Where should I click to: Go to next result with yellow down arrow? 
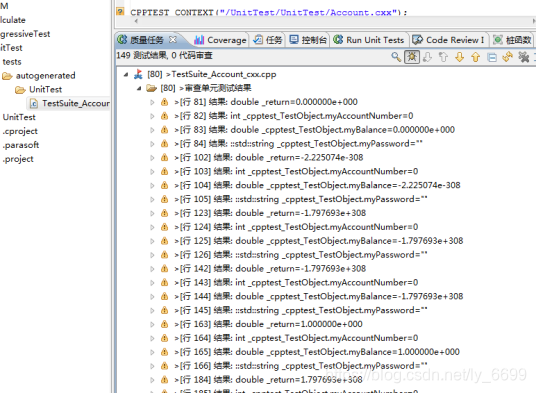coord(459,57)
